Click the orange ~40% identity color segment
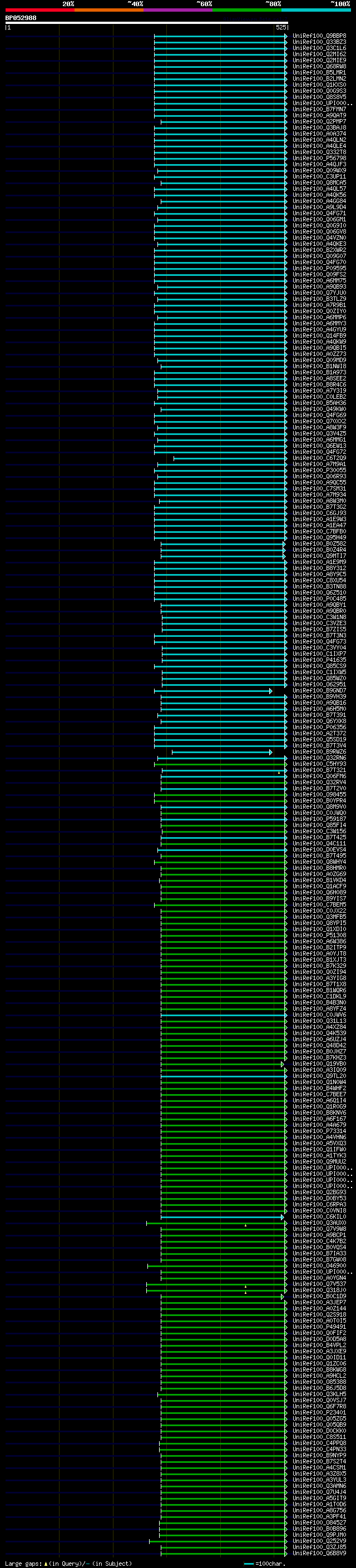This screenshot has height=1568, width=356. [109, 10]
